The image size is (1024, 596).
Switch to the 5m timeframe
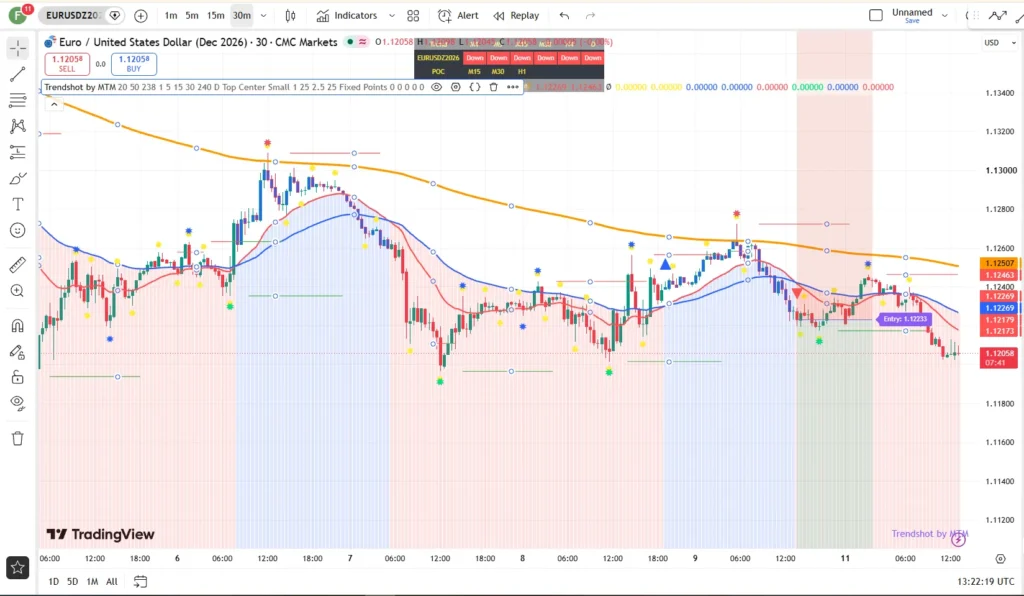(x=192, y=16)
